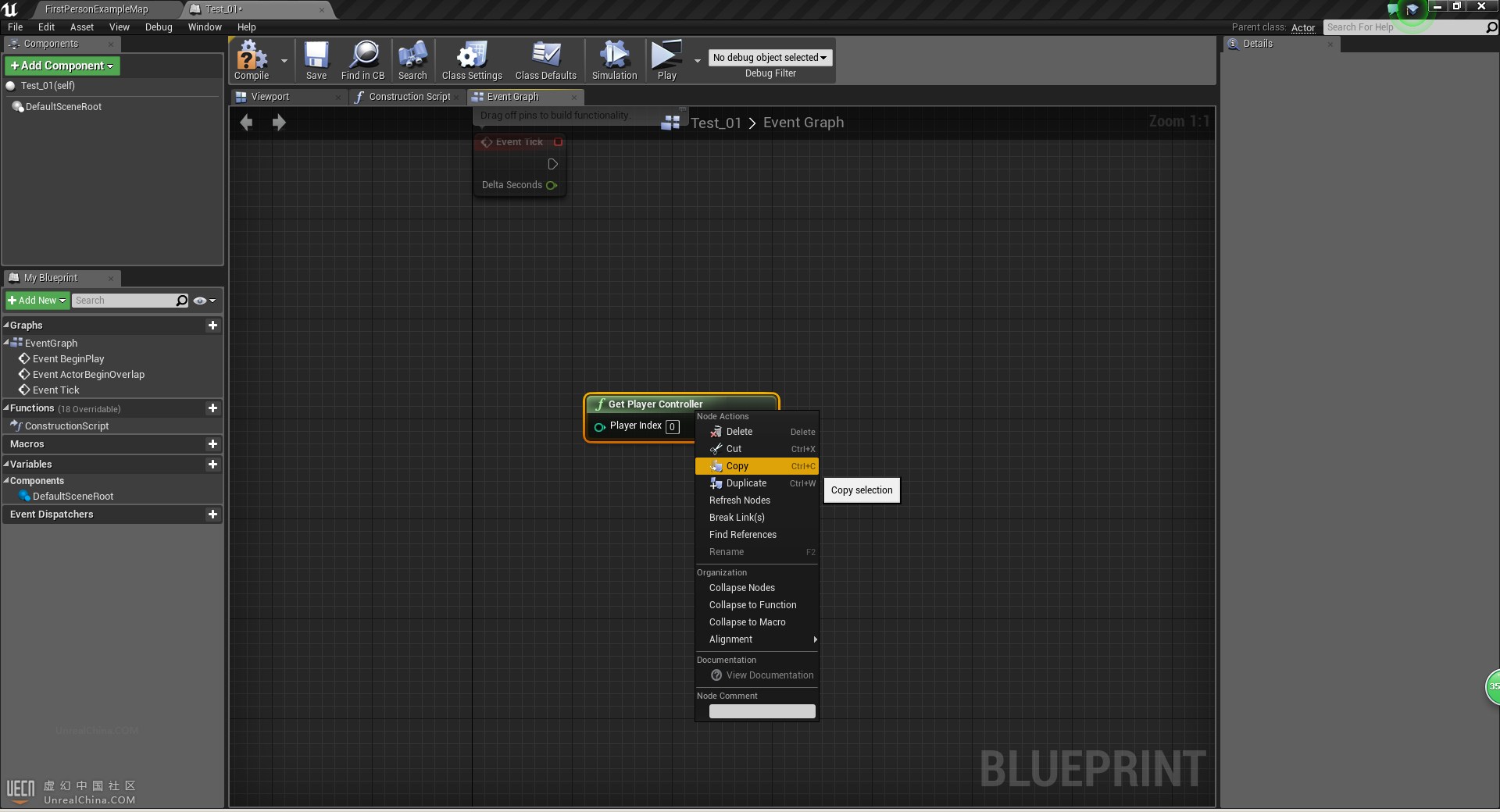Navigate back with the left arrow
Viewport: 1500px width, 812px height.
247,123
